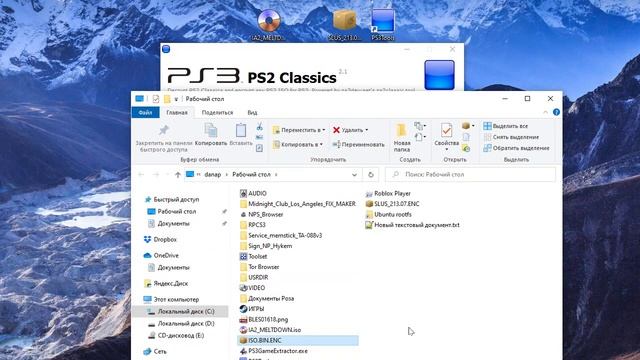The image size is (640, 360).
Task: Switch to the Поделиться tab
Action: tap(217, 112)
